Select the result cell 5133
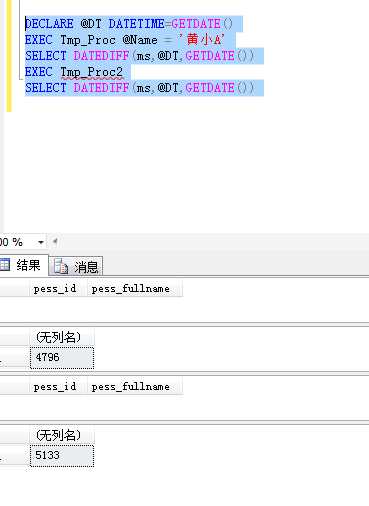Image resolution: width=369 pixels, height=506 pixels. tap(62, 456)
